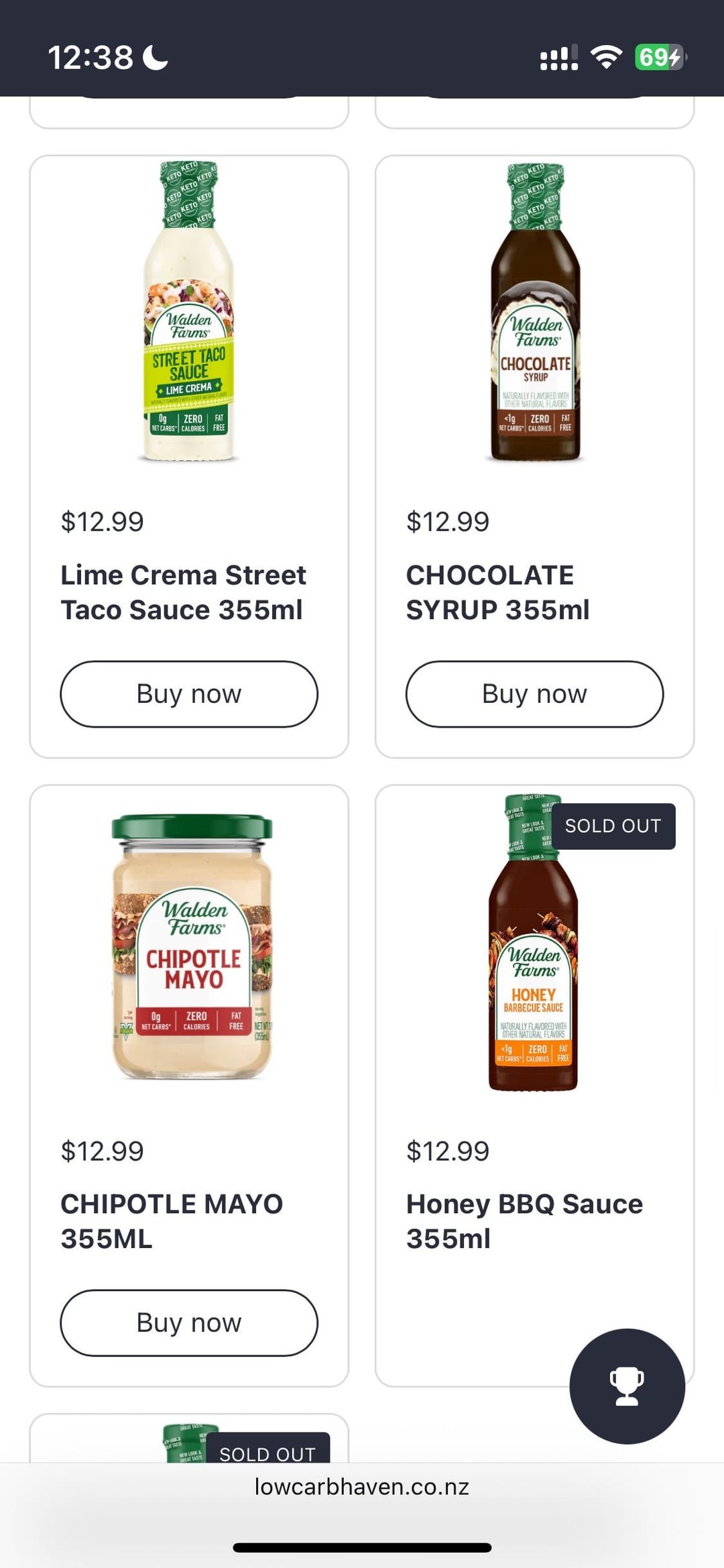Image resolution: width=724 pixels, height=1568 pixels.
Task: Buy now the Chocolate Syrup 355ml
Action: 534,694
